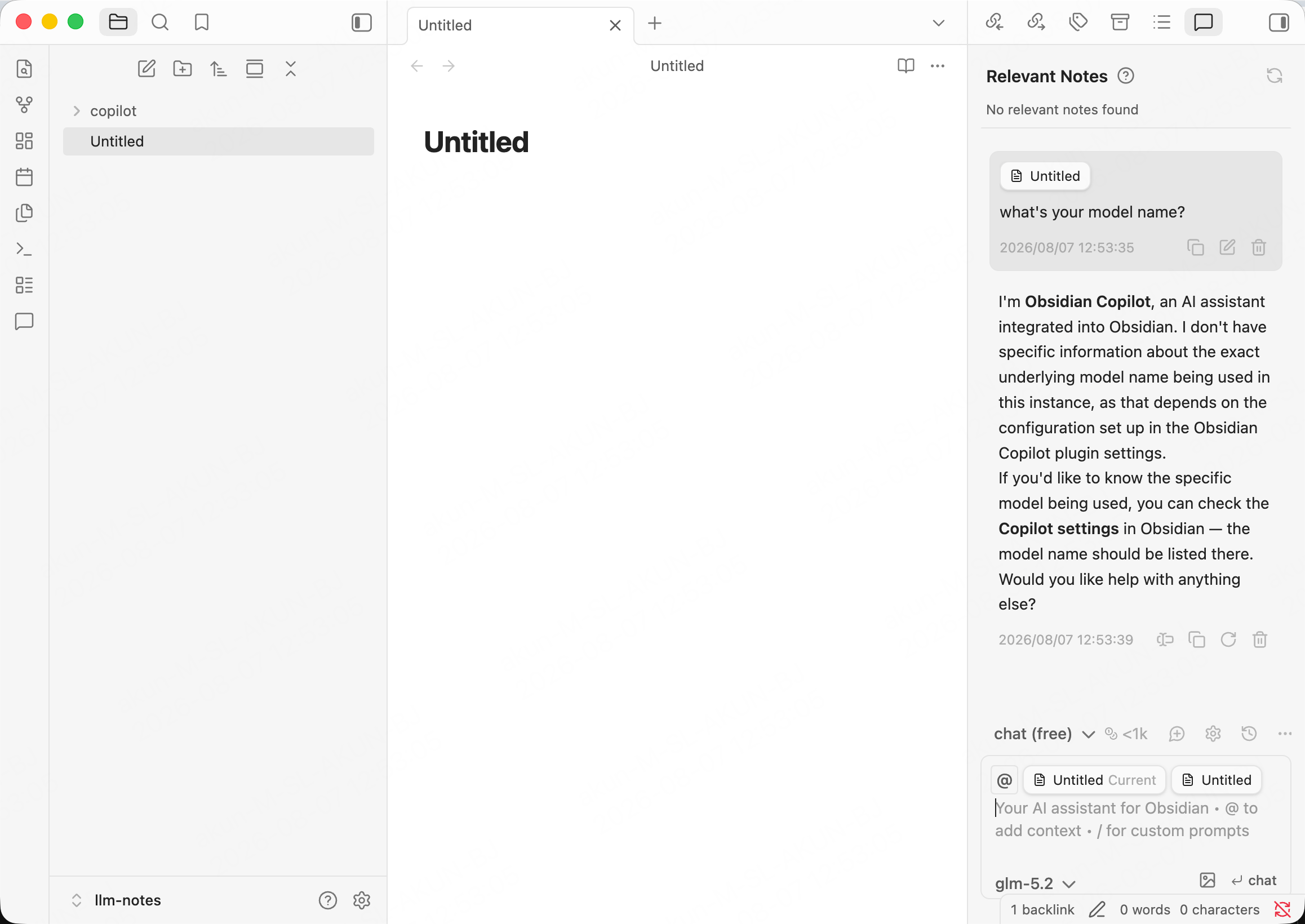1305x924 pixels.
Task: Create a new folder
Action: (x=182, y=69)
